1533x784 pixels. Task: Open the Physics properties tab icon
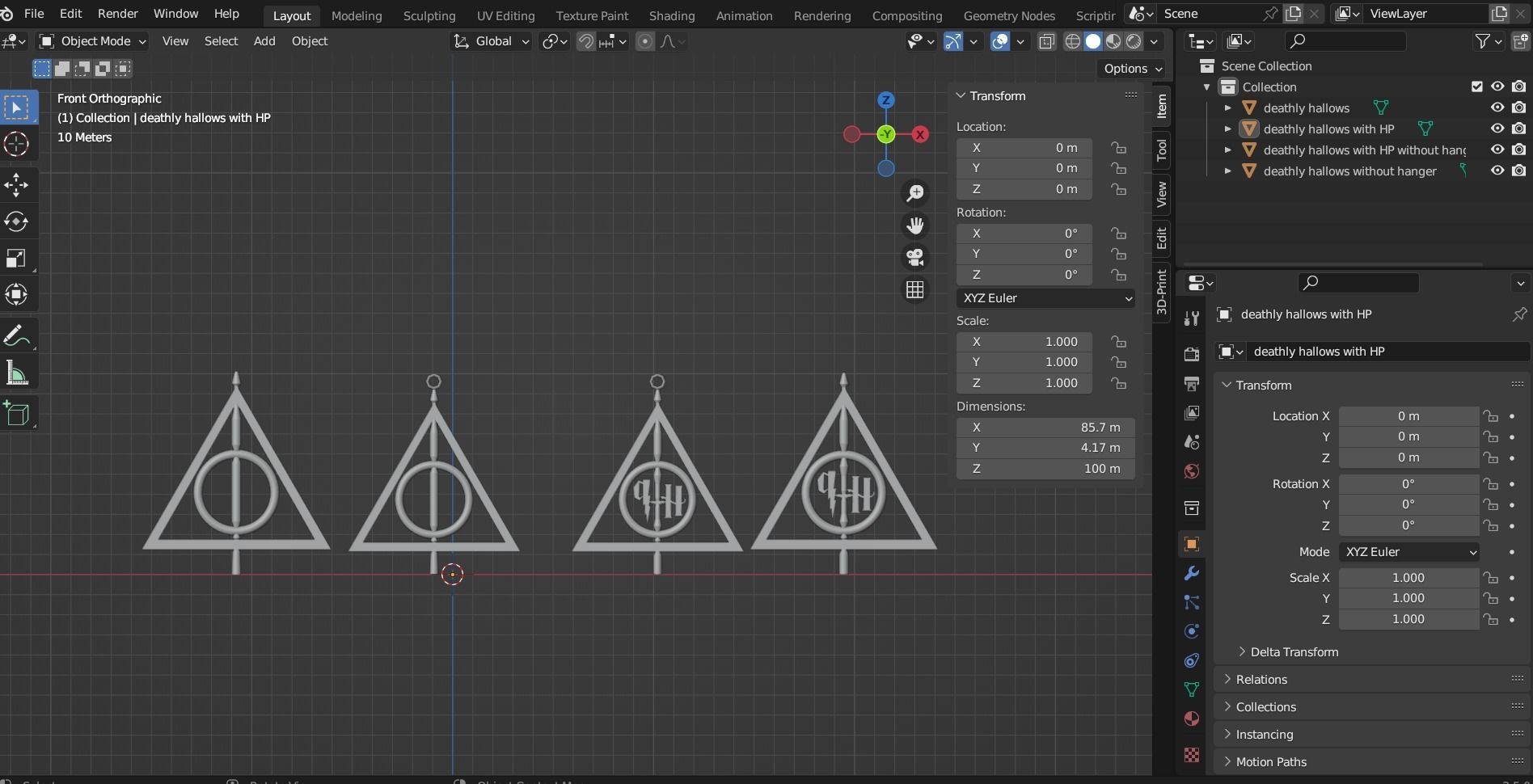1191,631
